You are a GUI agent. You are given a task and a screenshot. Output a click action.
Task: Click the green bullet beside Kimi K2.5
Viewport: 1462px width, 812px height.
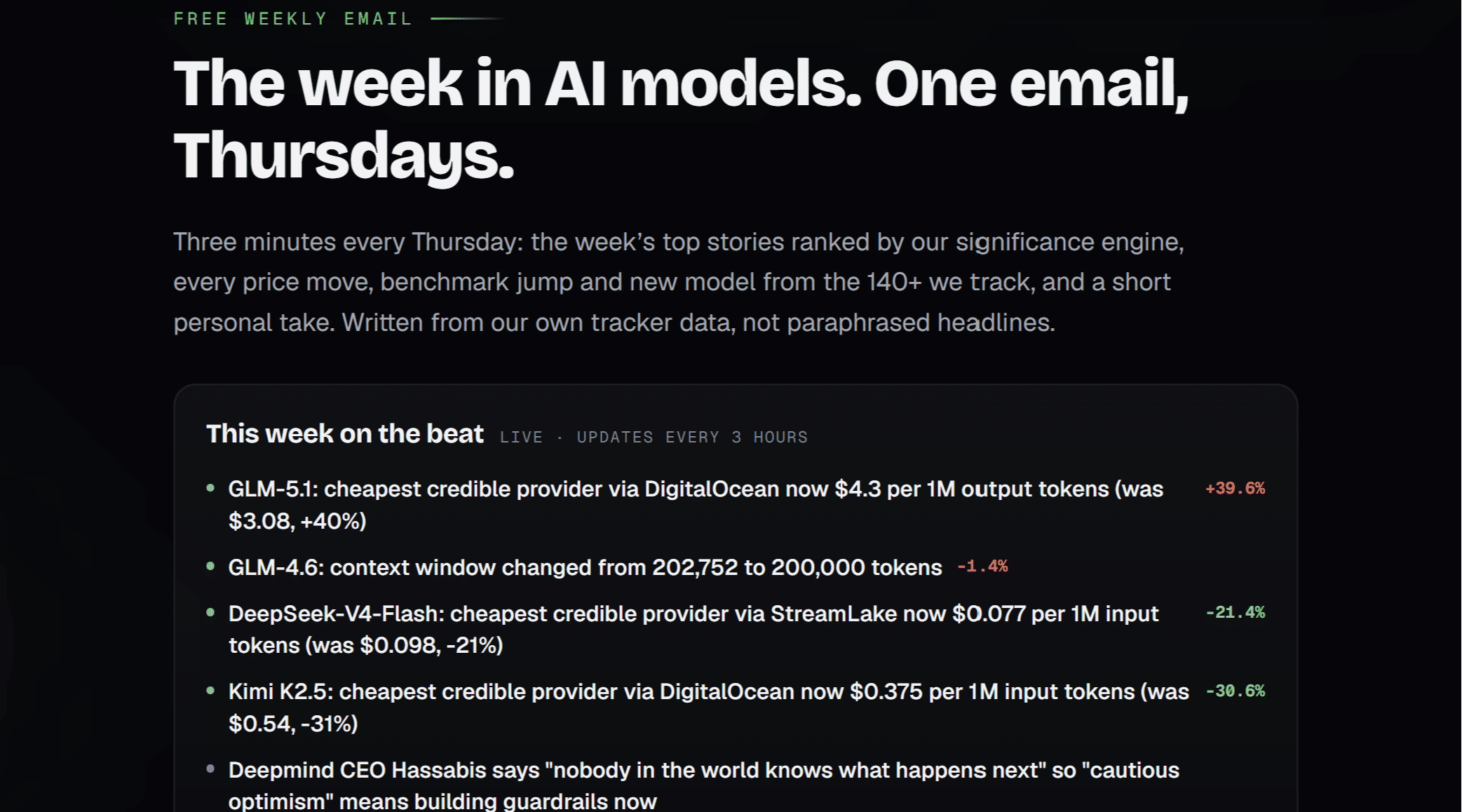(x=210, y=691)
